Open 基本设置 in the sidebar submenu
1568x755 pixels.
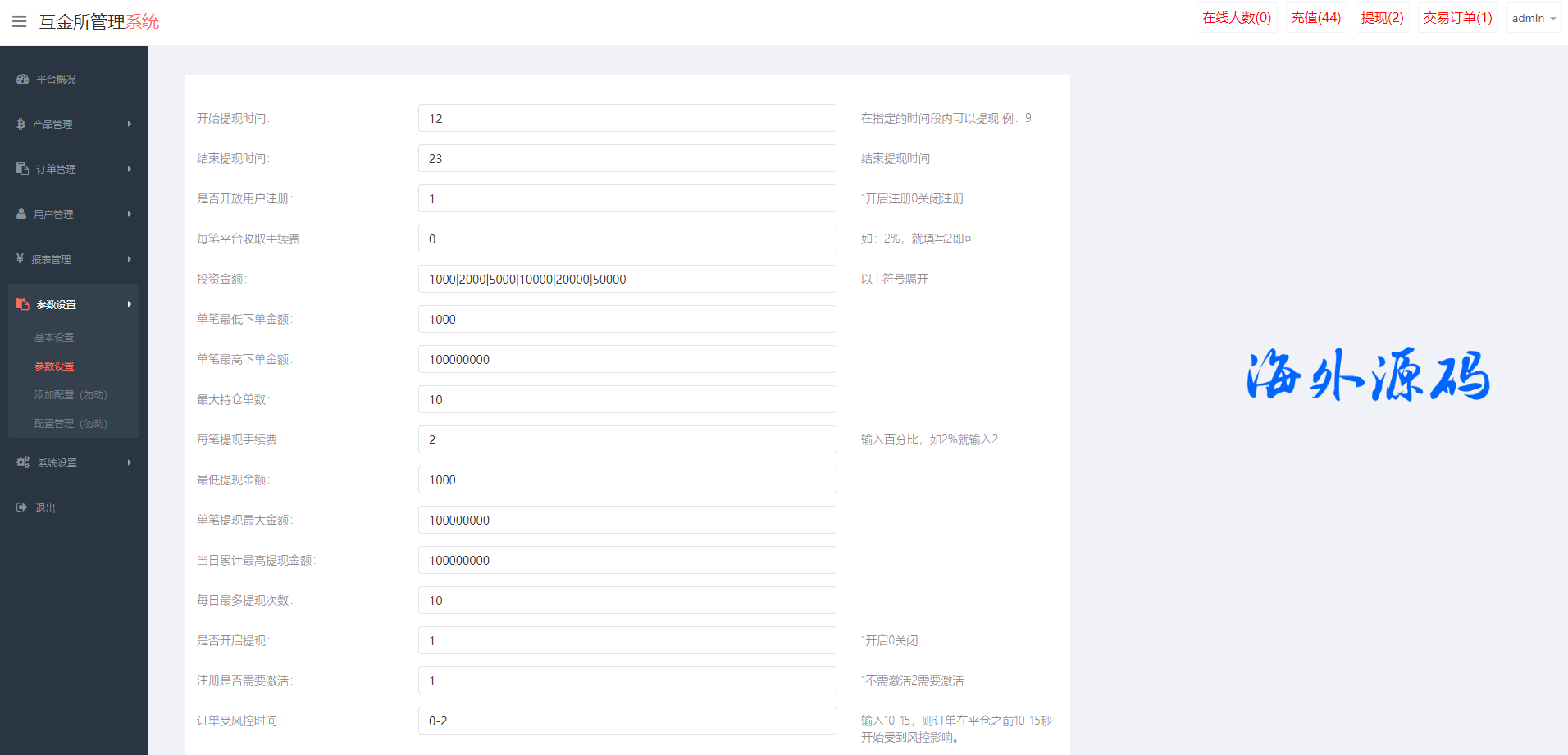pos(54,338)
